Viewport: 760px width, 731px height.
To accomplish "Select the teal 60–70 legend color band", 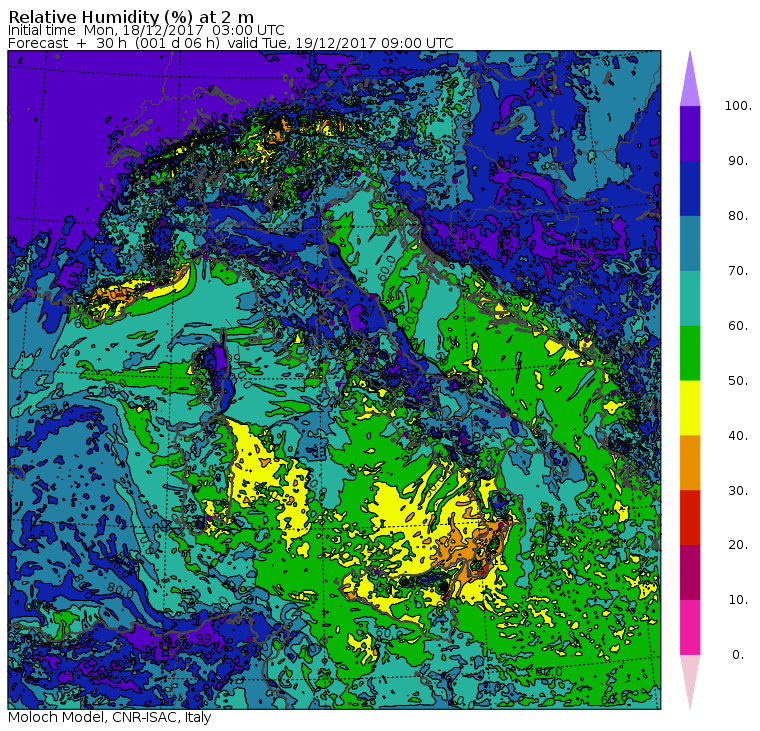I will (690, 298).
